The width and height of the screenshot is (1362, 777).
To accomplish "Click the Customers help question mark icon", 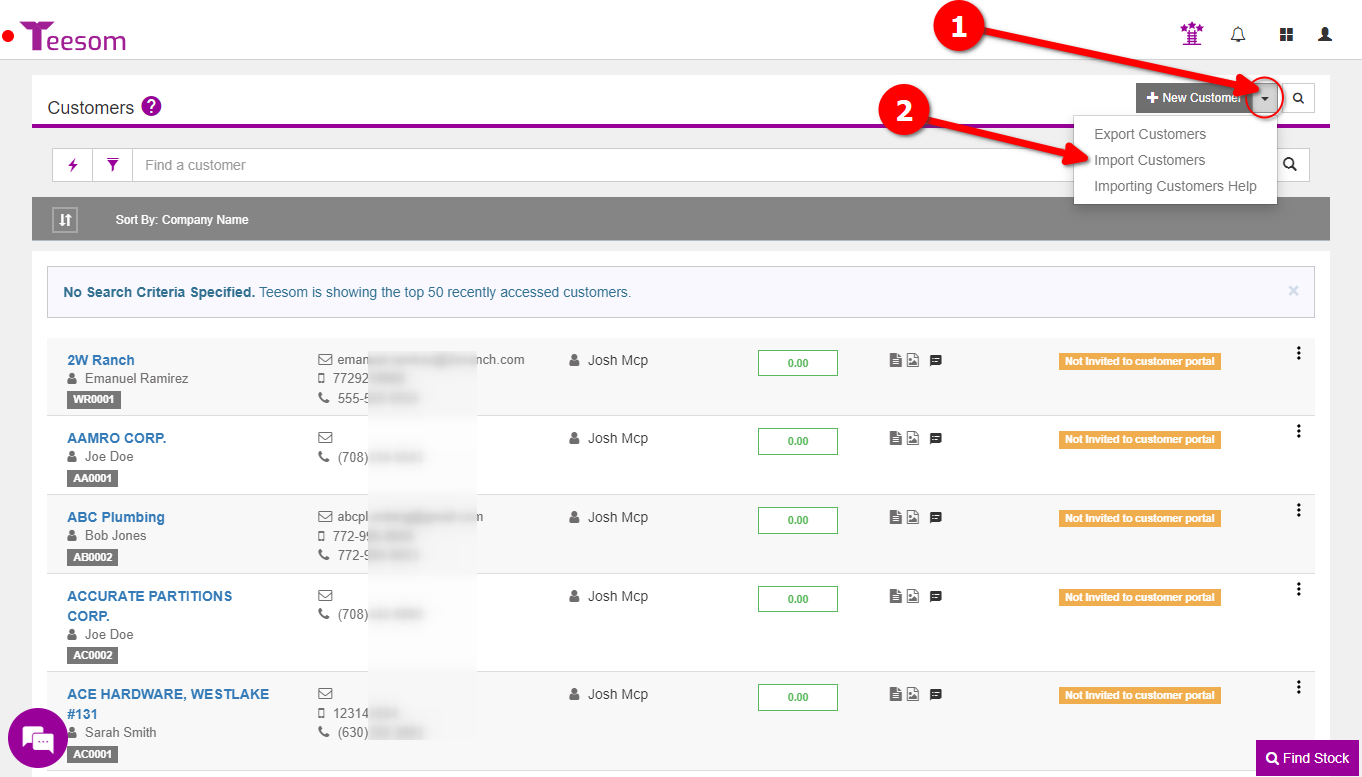I will pos(151,106).
